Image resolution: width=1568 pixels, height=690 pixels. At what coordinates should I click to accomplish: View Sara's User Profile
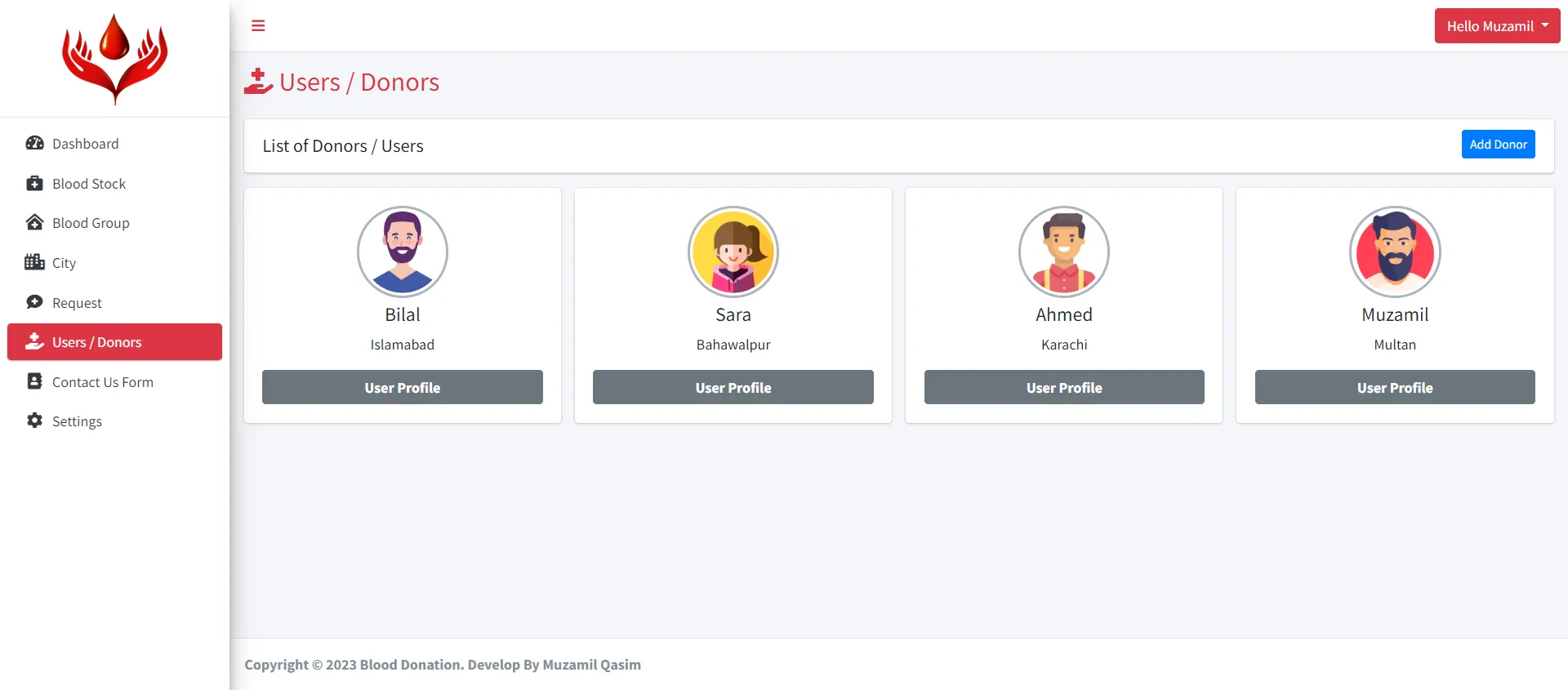pyautogui.click(x=733, y=387)
